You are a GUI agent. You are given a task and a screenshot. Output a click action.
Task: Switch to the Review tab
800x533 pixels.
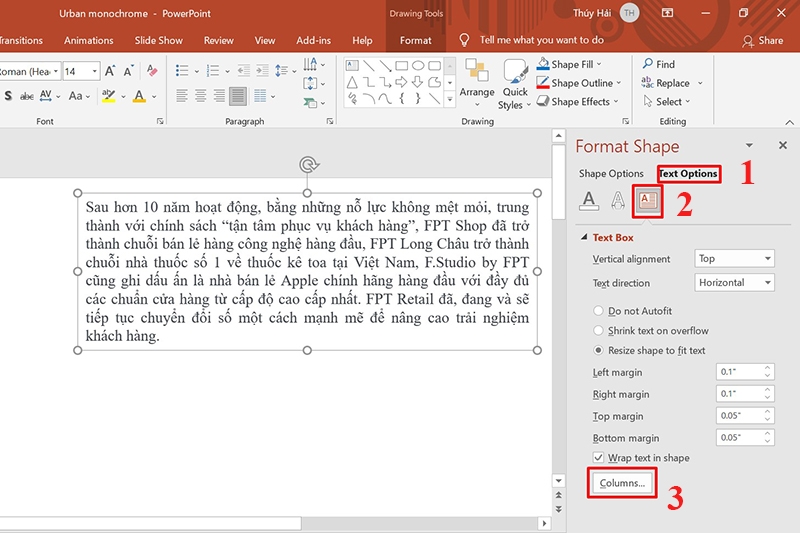coord(218,40)
